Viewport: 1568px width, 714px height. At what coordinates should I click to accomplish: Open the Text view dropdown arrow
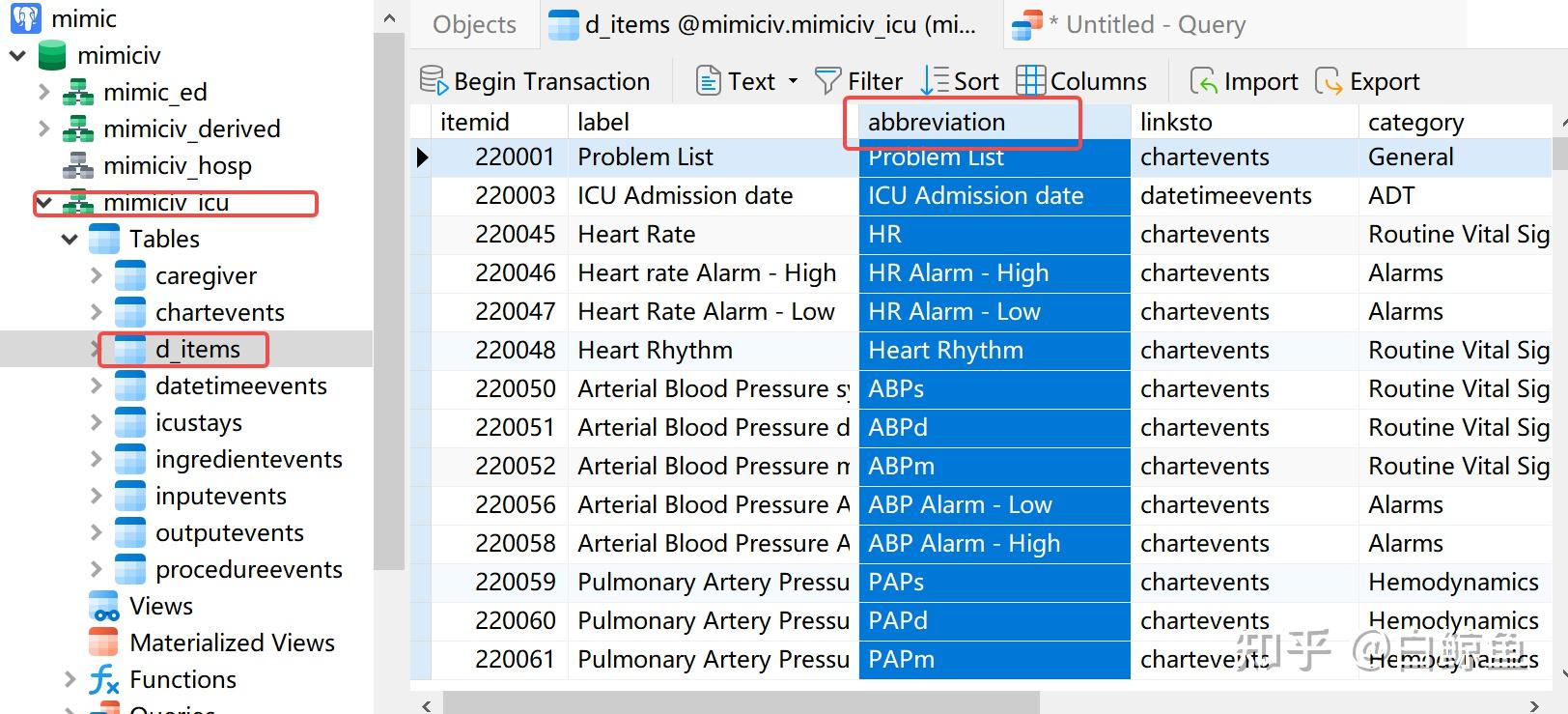(x=794, y=81)
